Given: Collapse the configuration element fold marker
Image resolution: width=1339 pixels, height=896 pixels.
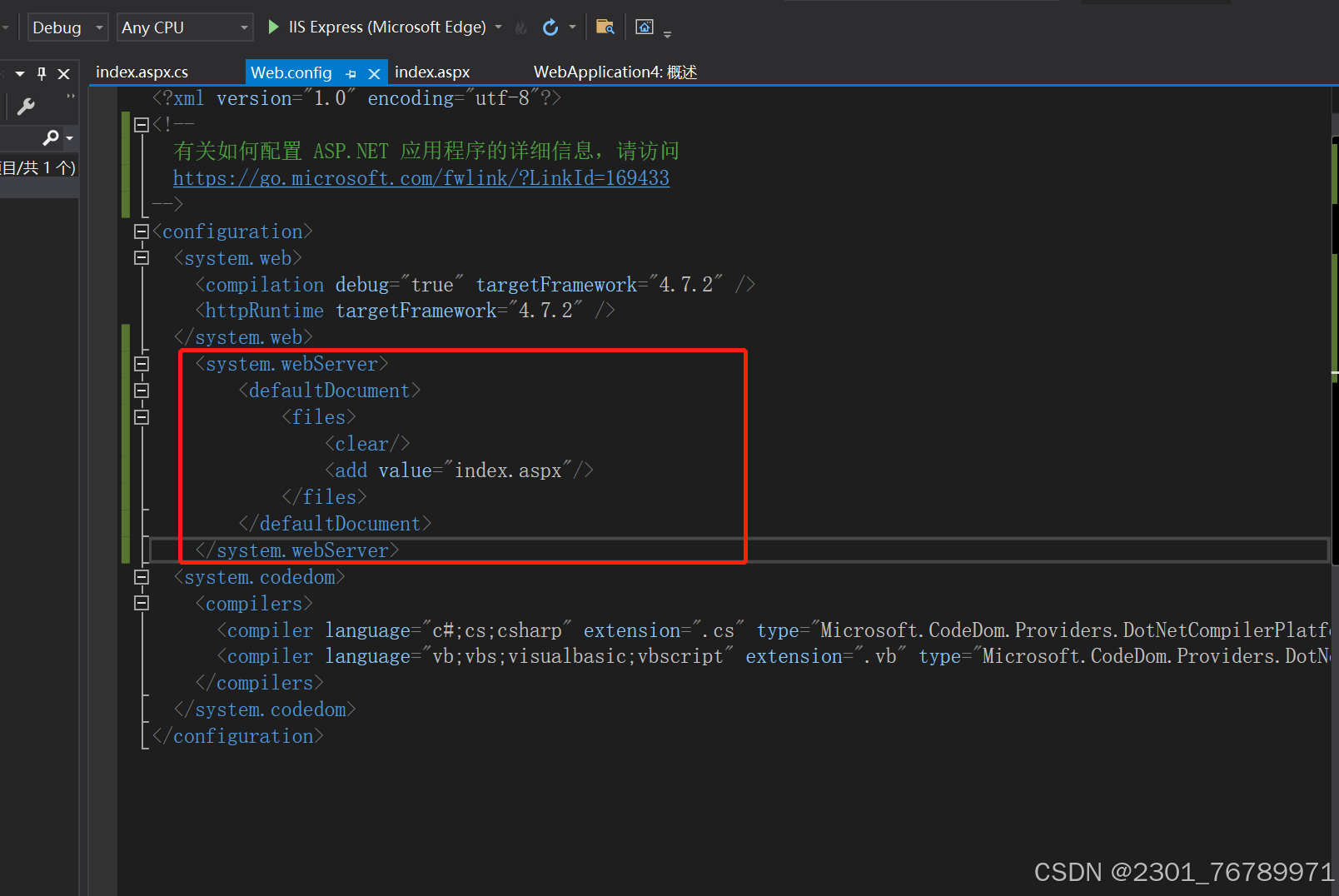Looking at the screenshot, I should [x=142, y=231].
